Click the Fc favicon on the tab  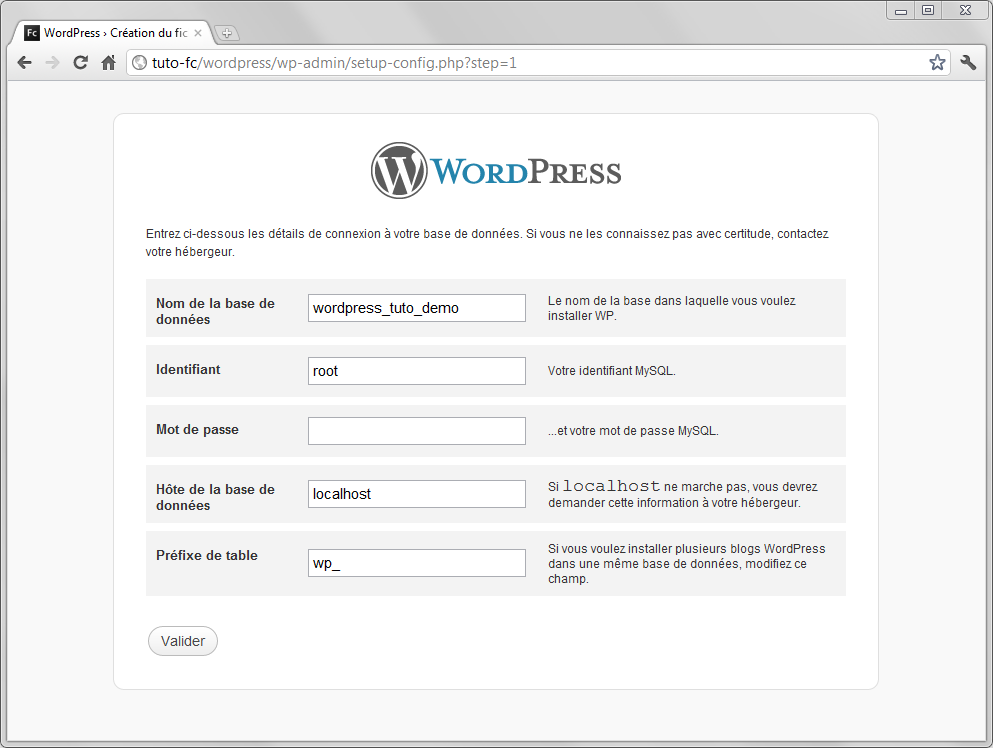click(32, 33)
